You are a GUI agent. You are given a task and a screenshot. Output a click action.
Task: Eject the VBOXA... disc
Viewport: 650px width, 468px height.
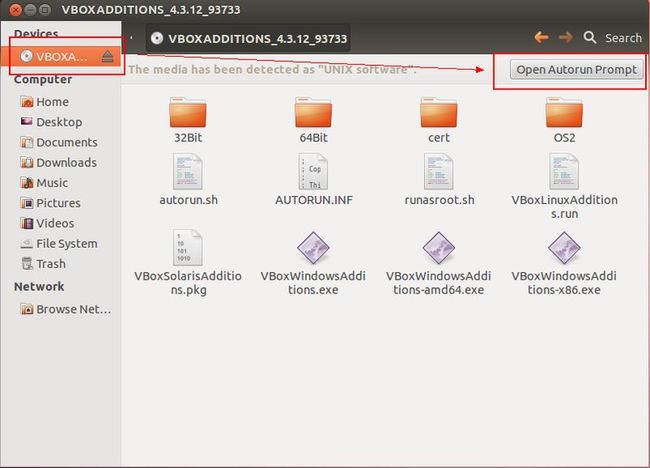107,57
